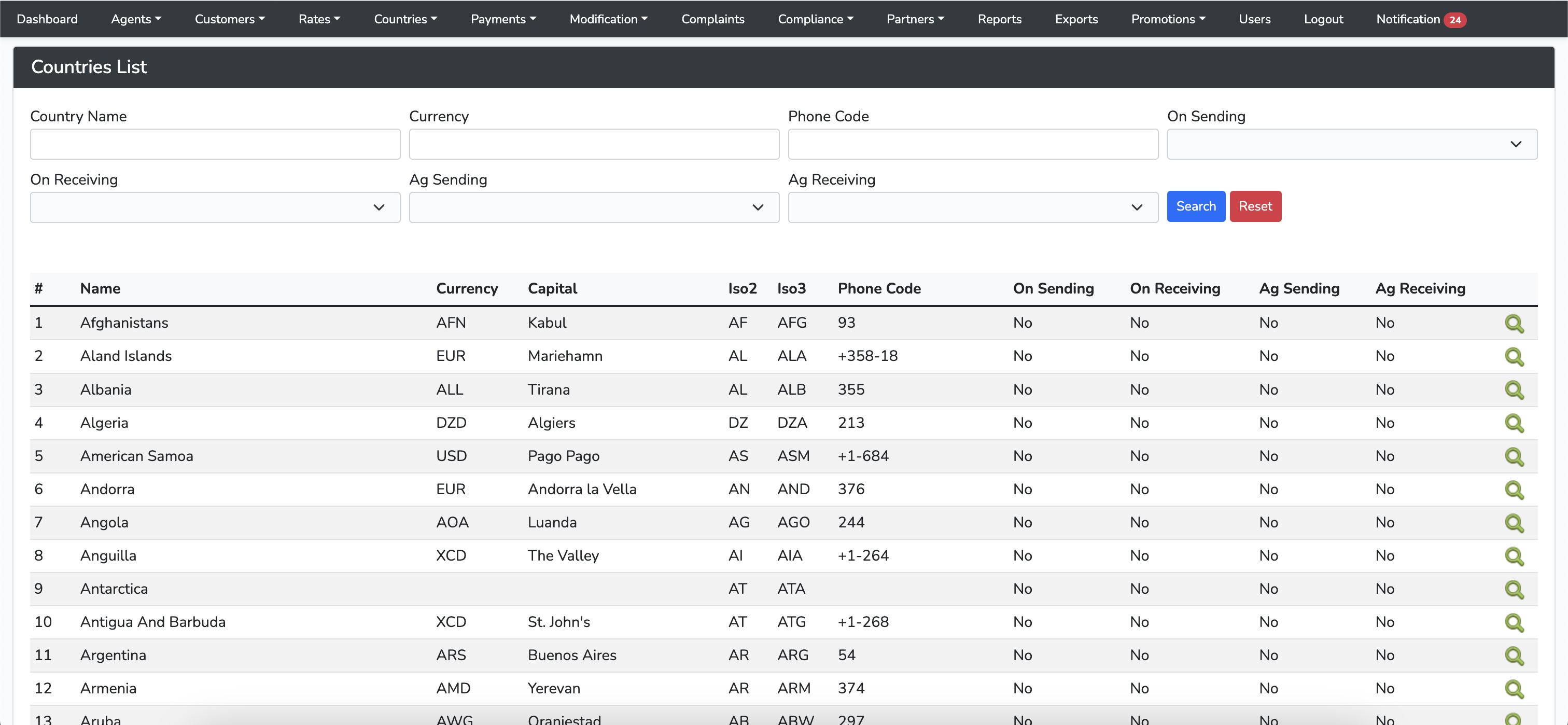Open the Compliance navigation menu
Image resolution: width=1568 pixels, height=725 pixels.
pos(815,19)
